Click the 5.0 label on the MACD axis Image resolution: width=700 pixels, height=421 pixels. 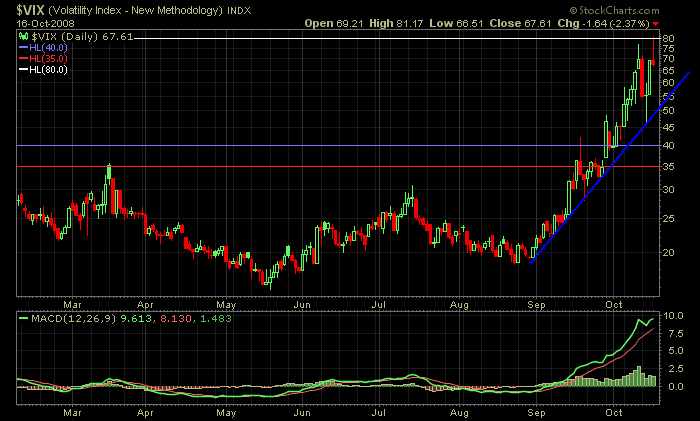click(x=675, y=351)
